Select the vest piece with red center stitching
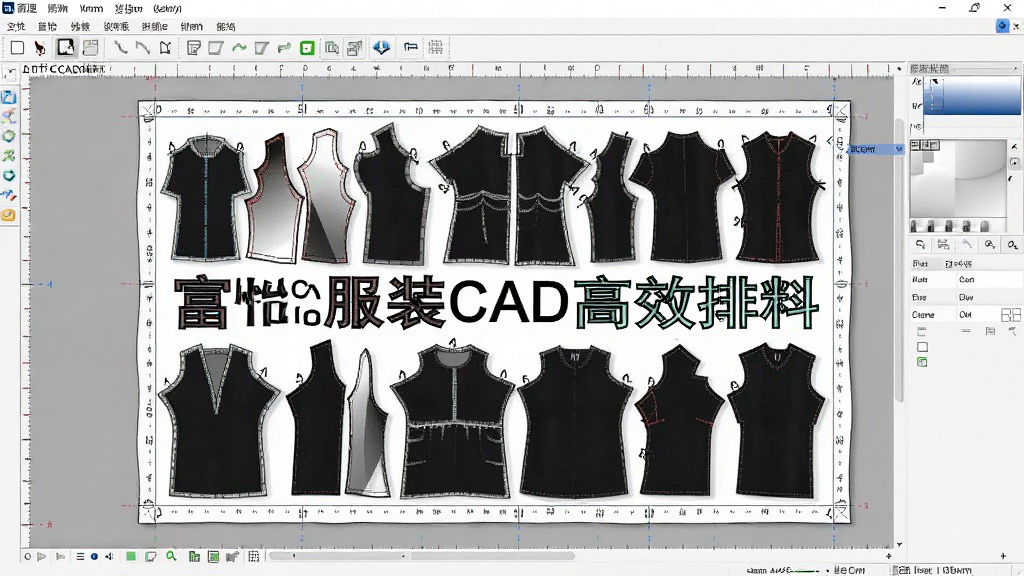 [x=777, y=196]
